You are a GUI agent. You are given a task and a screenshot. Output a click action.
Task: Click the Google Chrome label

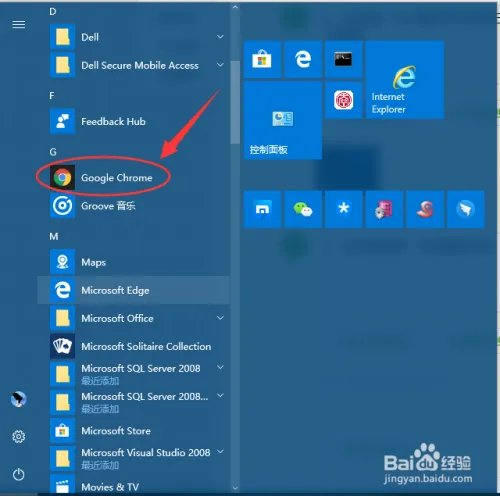click(117, 178)
